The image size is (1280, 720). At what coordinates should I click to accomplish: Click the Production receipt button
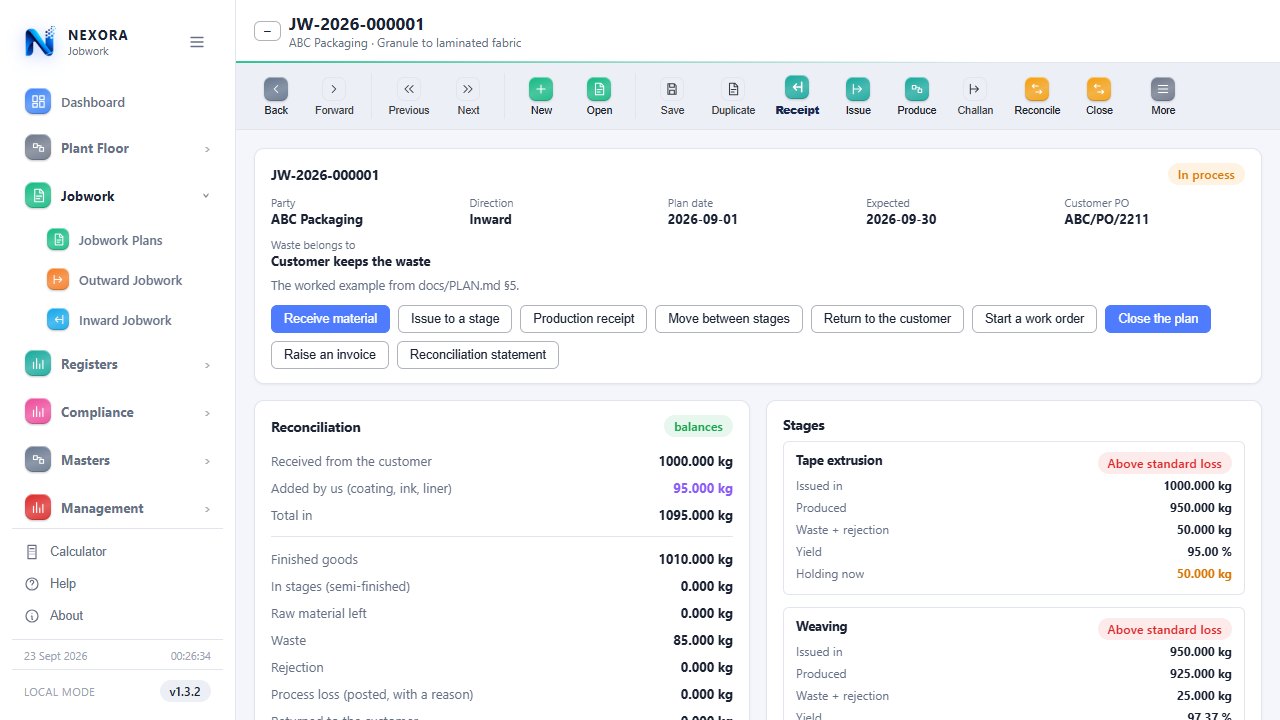point(584,319)
